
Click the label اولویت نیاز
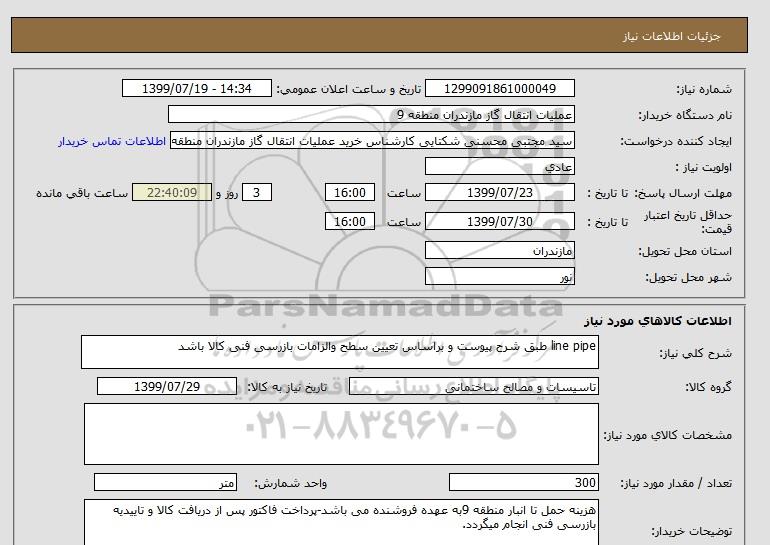704,167
